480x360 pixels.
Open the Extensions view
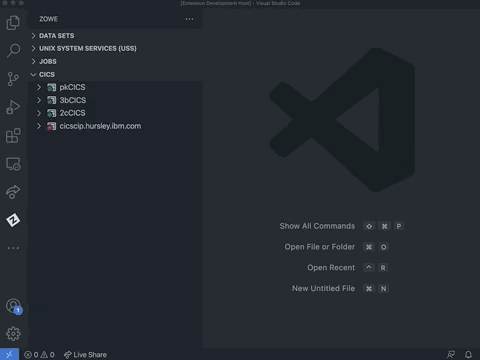(13, 136)
